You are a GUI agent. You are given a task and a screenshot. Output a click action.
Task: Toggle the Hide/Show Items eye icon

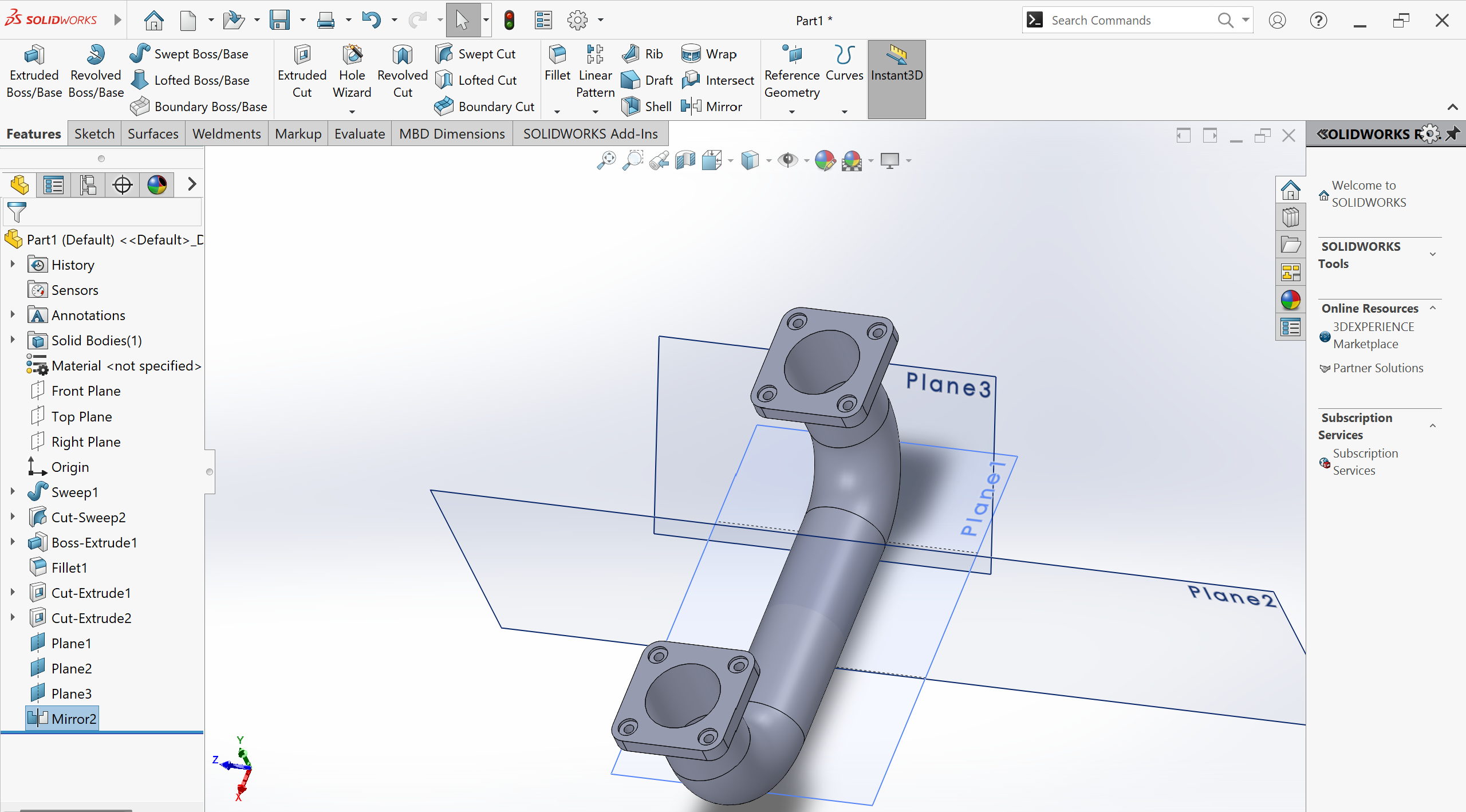(788, 160)
